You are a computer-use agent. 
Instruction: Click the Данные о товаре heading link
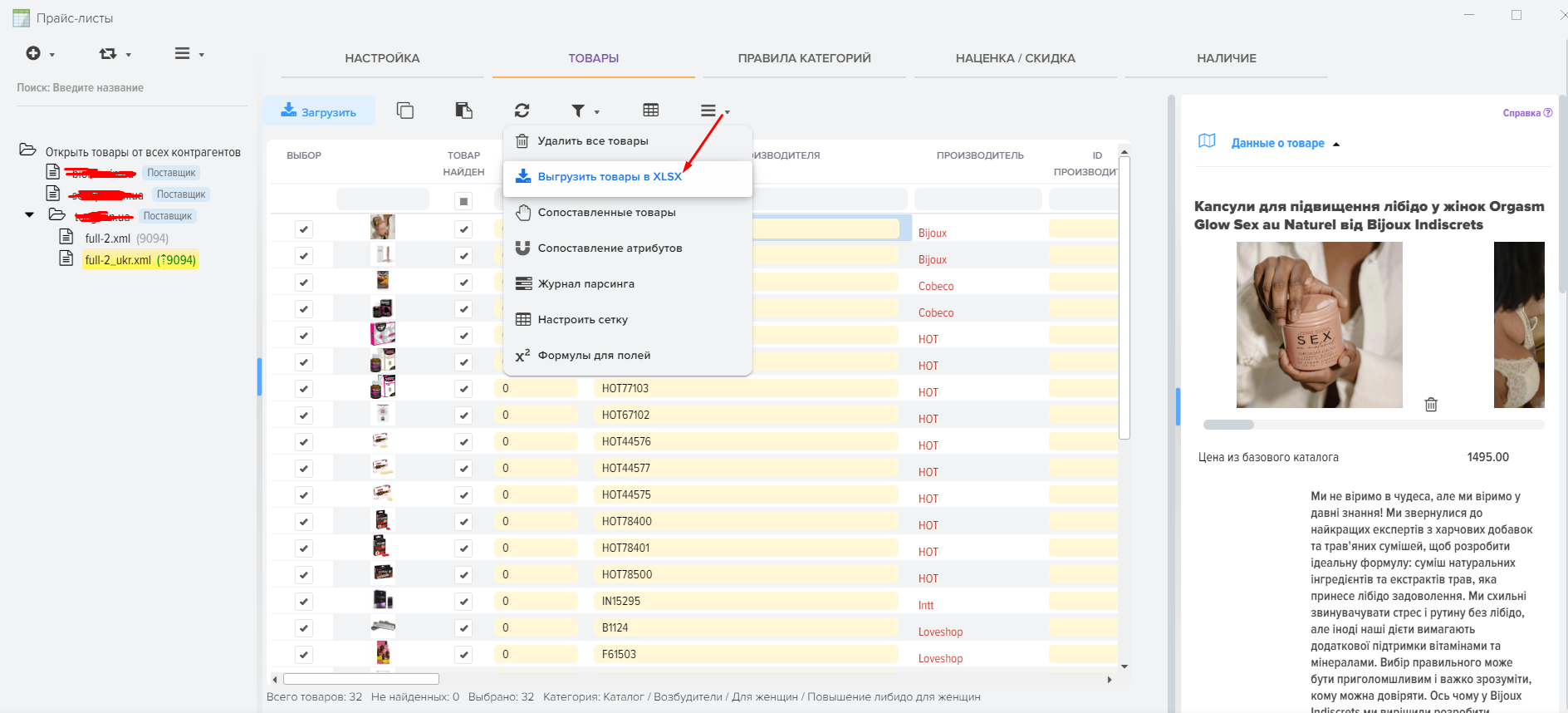(x=1277, y=143)
